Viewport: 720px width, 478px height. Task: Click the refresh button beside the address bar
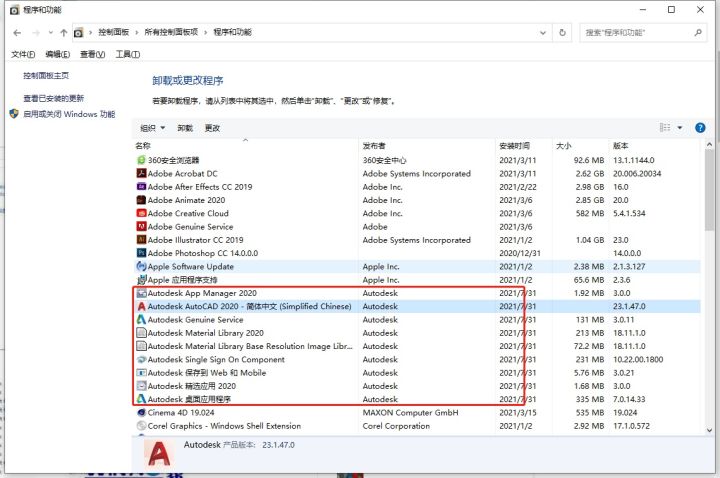coord(562,33)
